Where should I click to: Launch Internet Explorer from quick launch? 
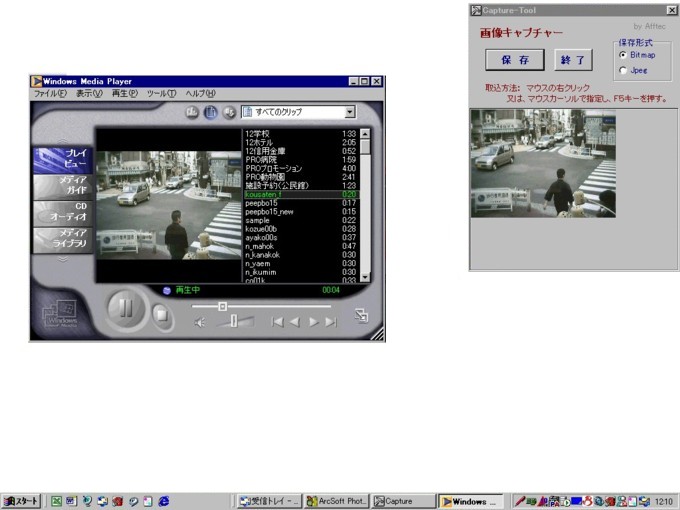coord(163,501)
